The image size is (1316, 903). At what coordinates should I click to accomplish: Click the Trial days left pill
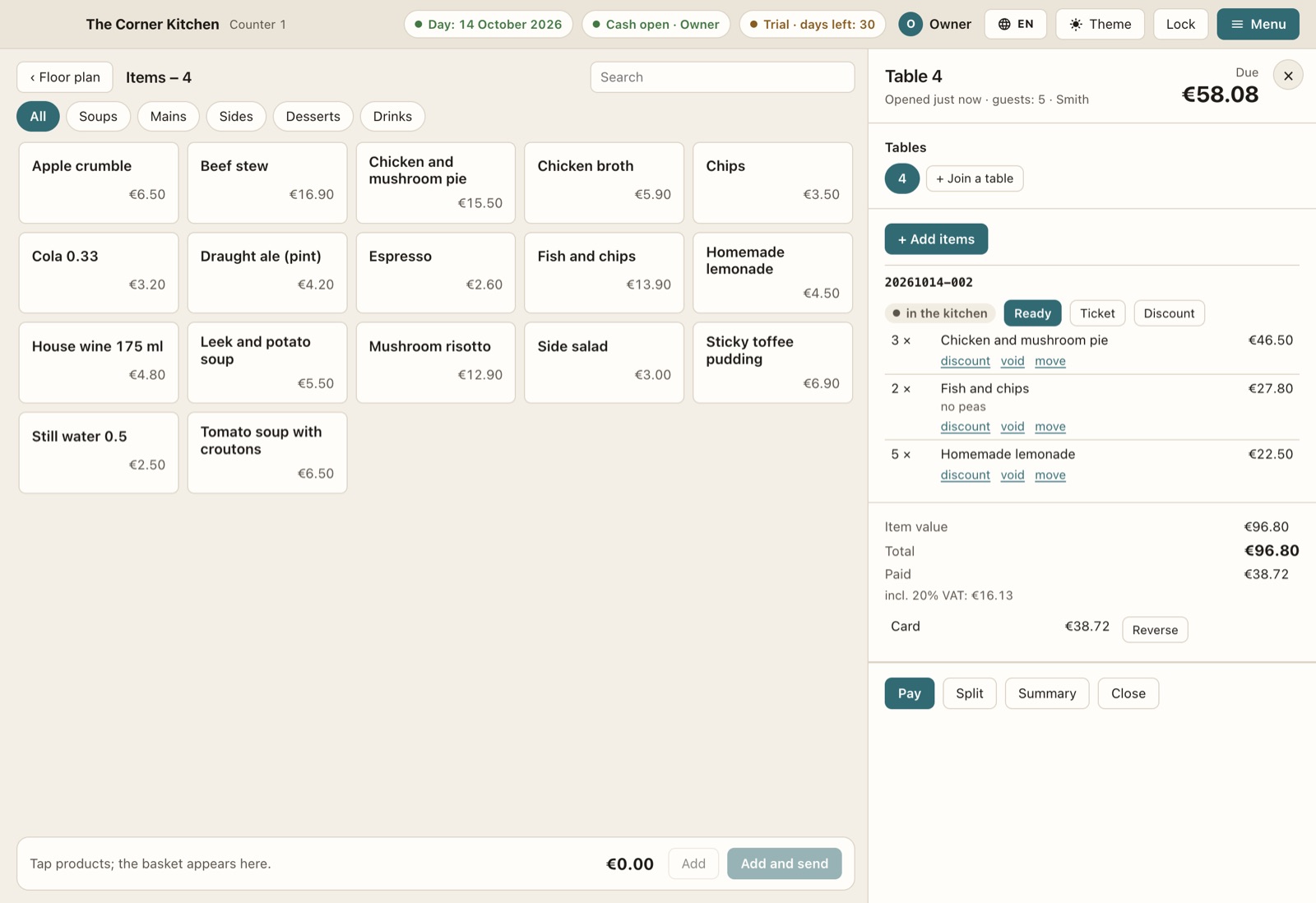(x=813, y=24)
